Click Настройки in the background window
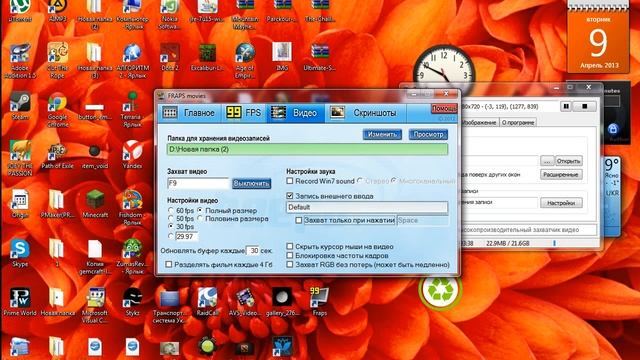640x360 pixels. click(x=561, y=203)
